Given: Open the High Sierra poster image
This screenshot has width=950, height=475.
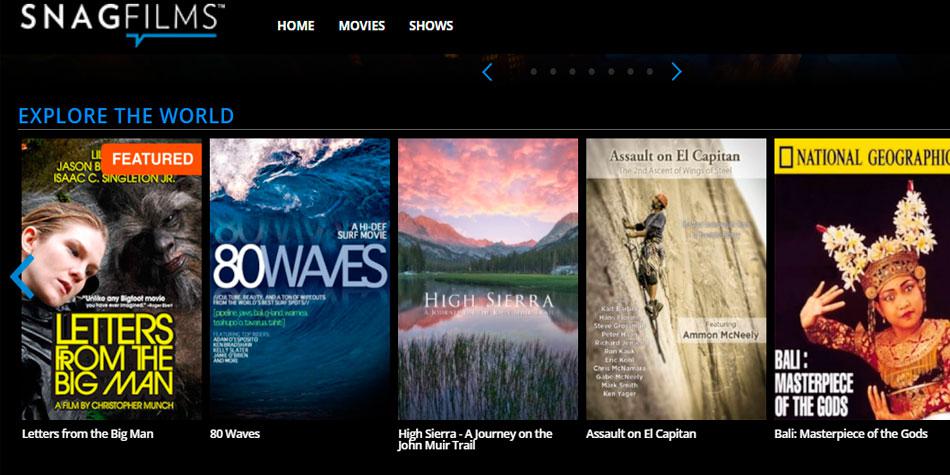Looking at the screenshot, I should (x=487, y=280).
